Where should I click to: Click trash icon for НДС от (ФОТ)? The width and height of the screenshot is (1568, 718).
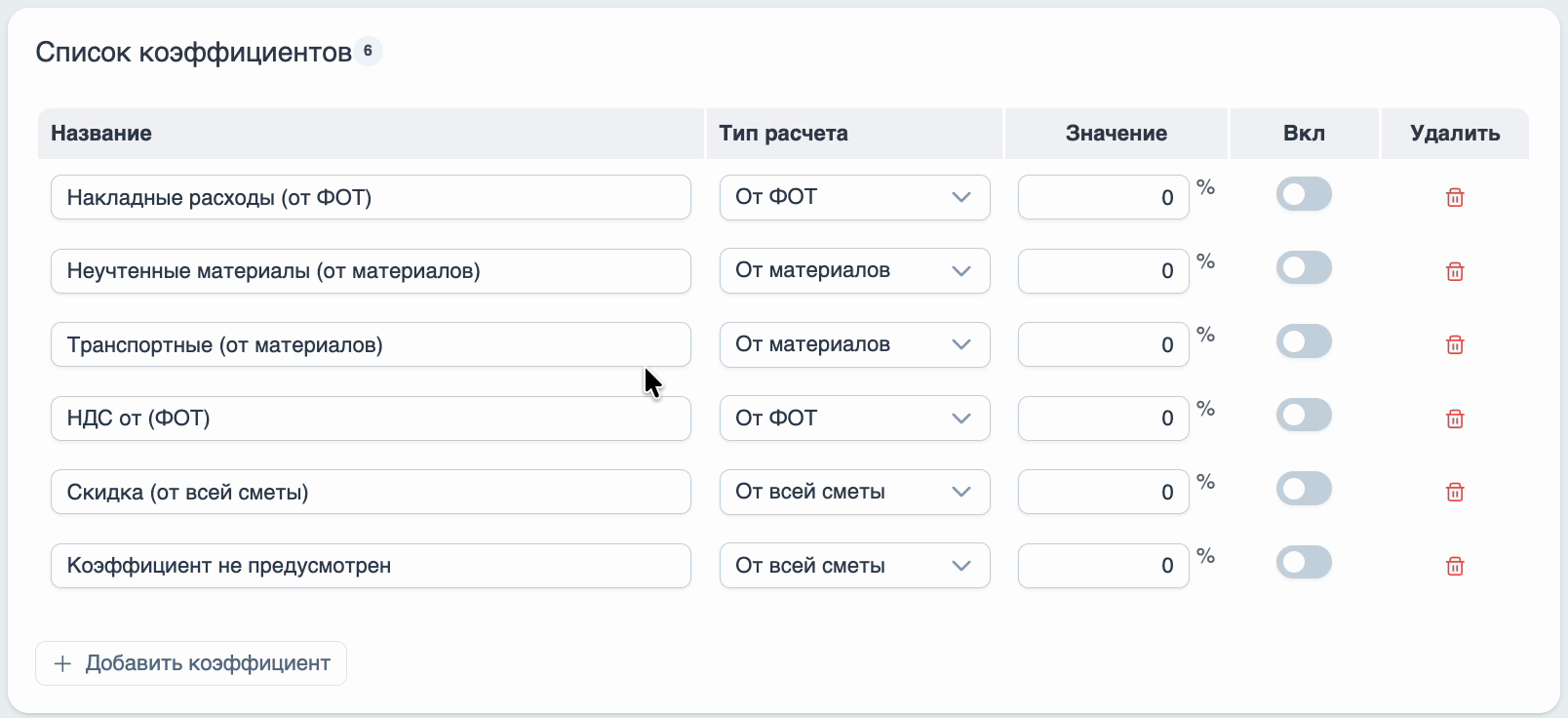click(x=1455, y=419)
